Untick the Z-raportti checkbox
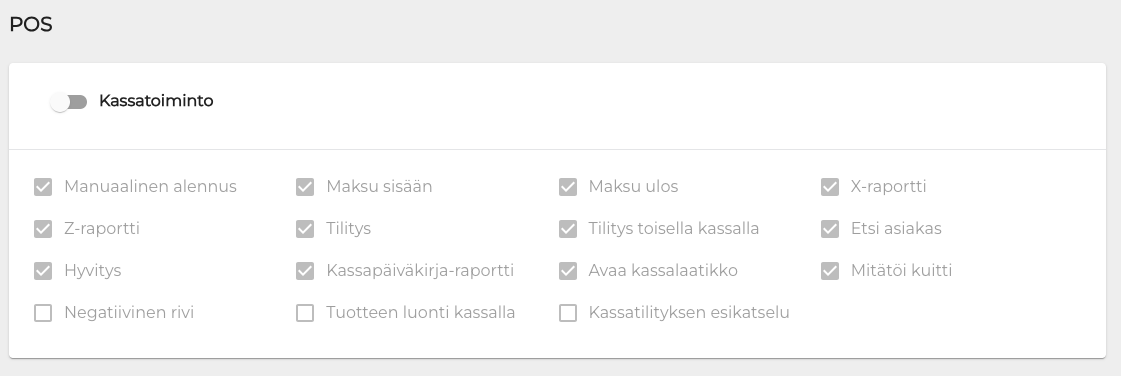This screenshot has width=1121, height=376. [43, 229]
